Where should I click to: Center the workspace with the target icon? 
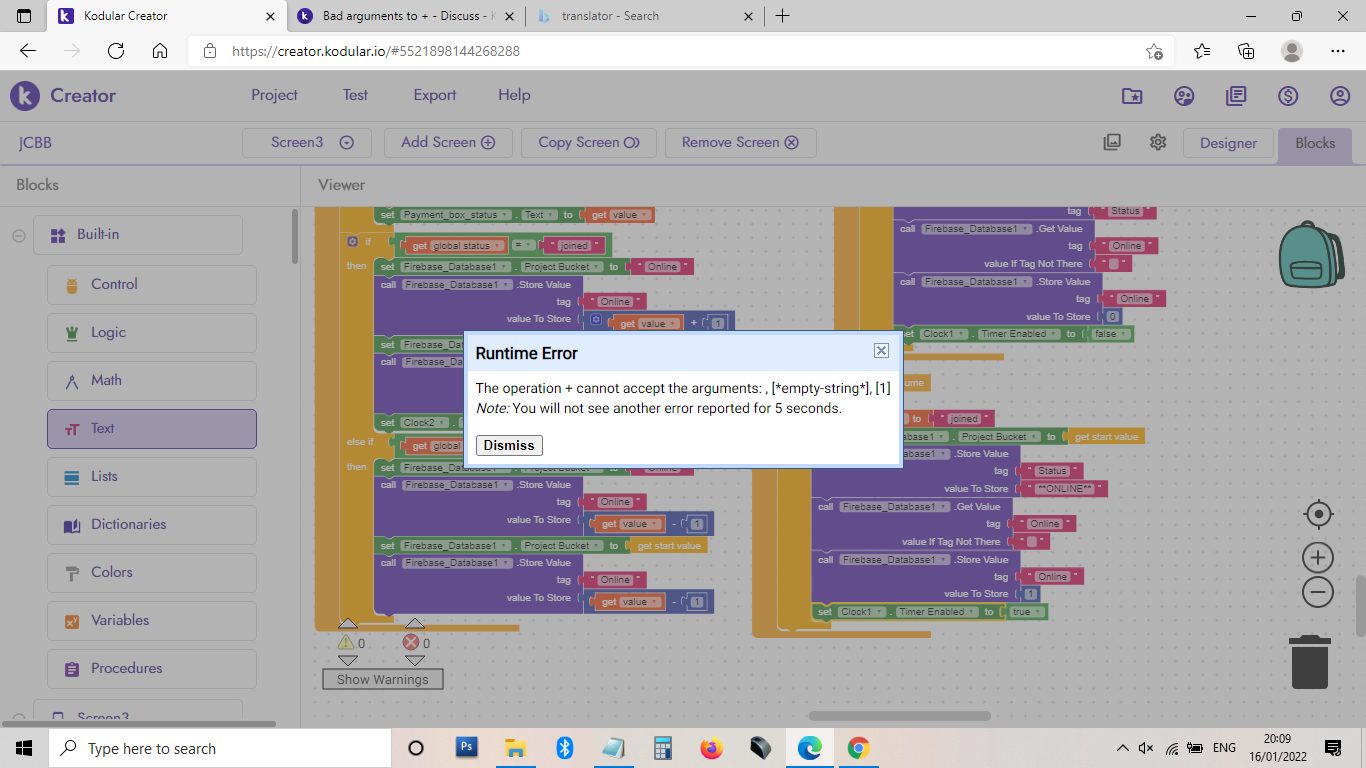point(1318,514)
